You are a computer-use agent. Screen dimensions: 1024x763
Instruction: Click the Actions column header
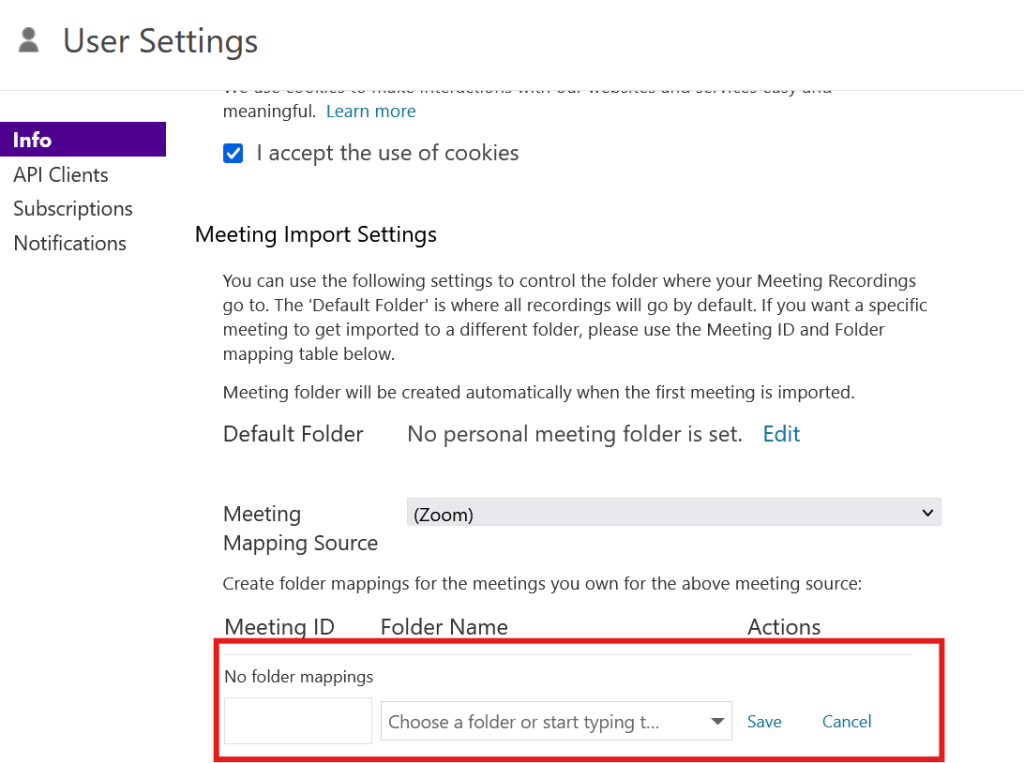(784, 627)
